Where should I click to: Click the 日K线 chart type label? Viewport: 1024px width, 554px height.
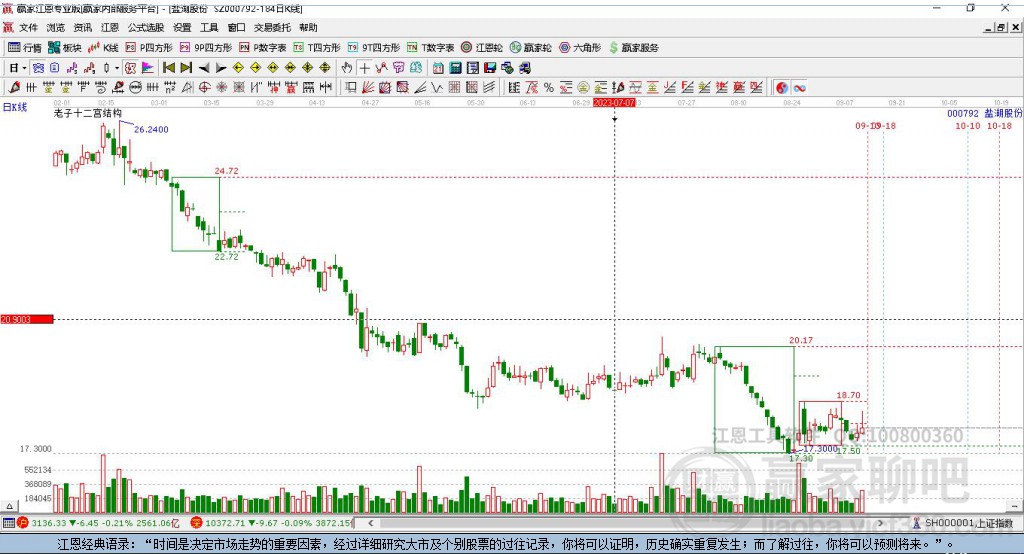15,107
